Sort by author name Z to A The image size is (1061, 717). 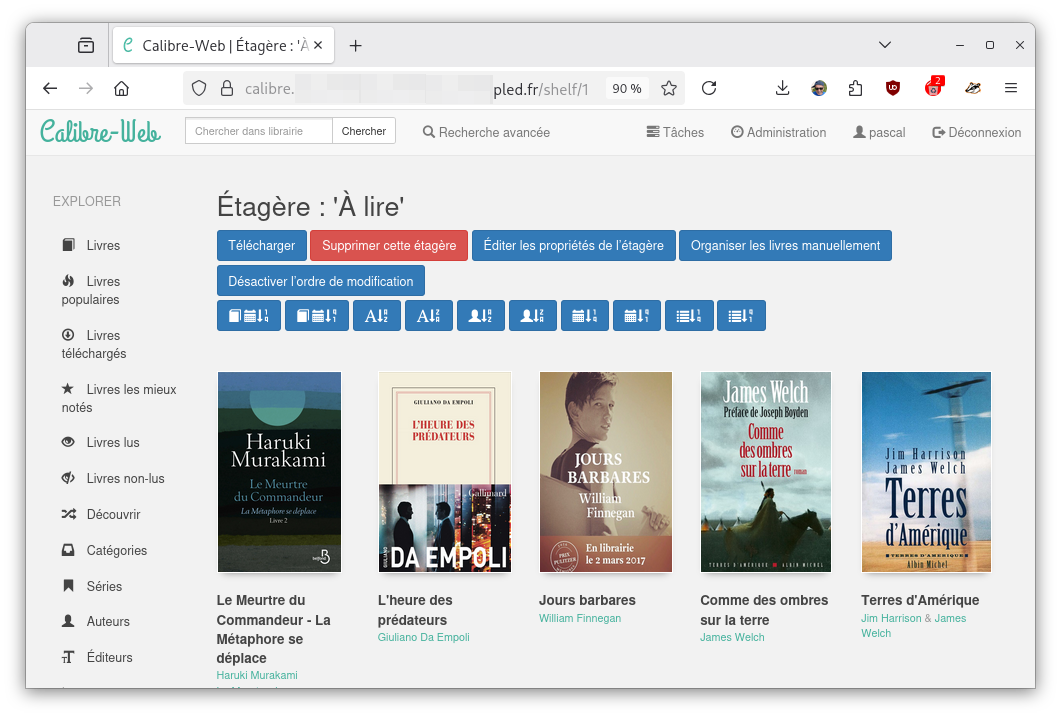[x=533, y=316]
